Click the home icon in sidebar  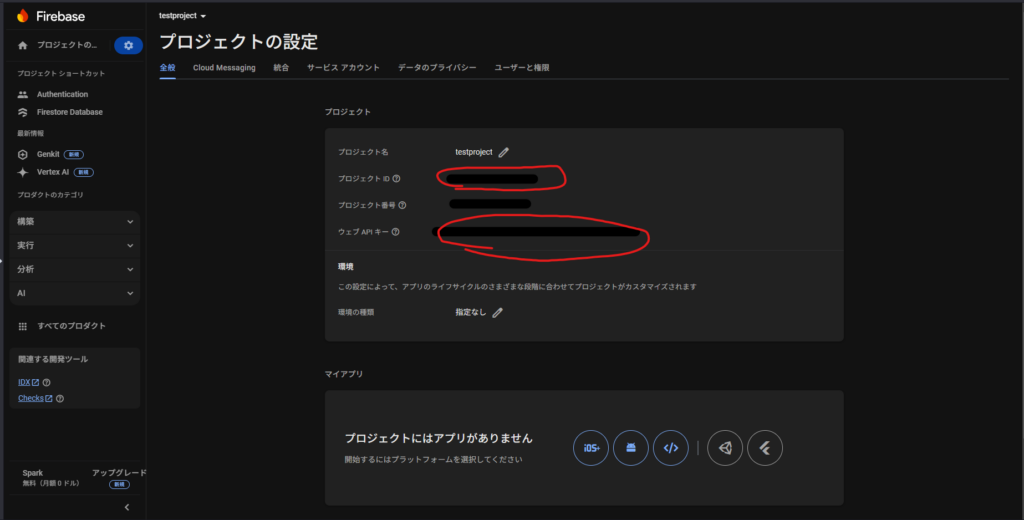[x=23, y=46]
